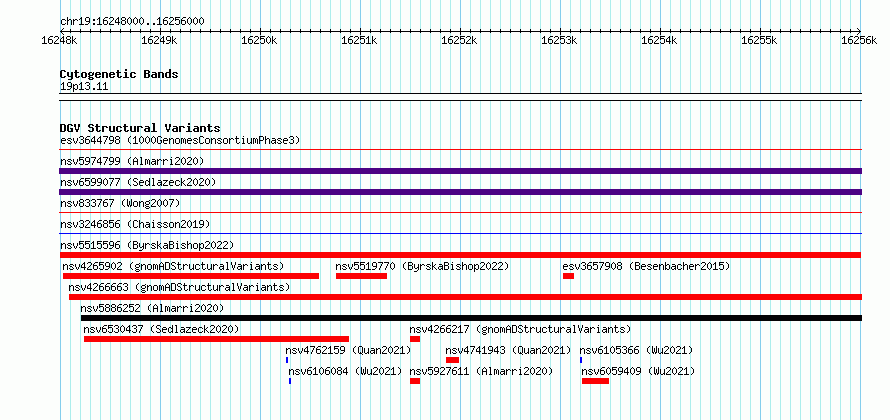The height and width of the screenshot is (420, 890).
Task: Click the nsv4762159 (Quan2021) label
Action: pos(348,350)
